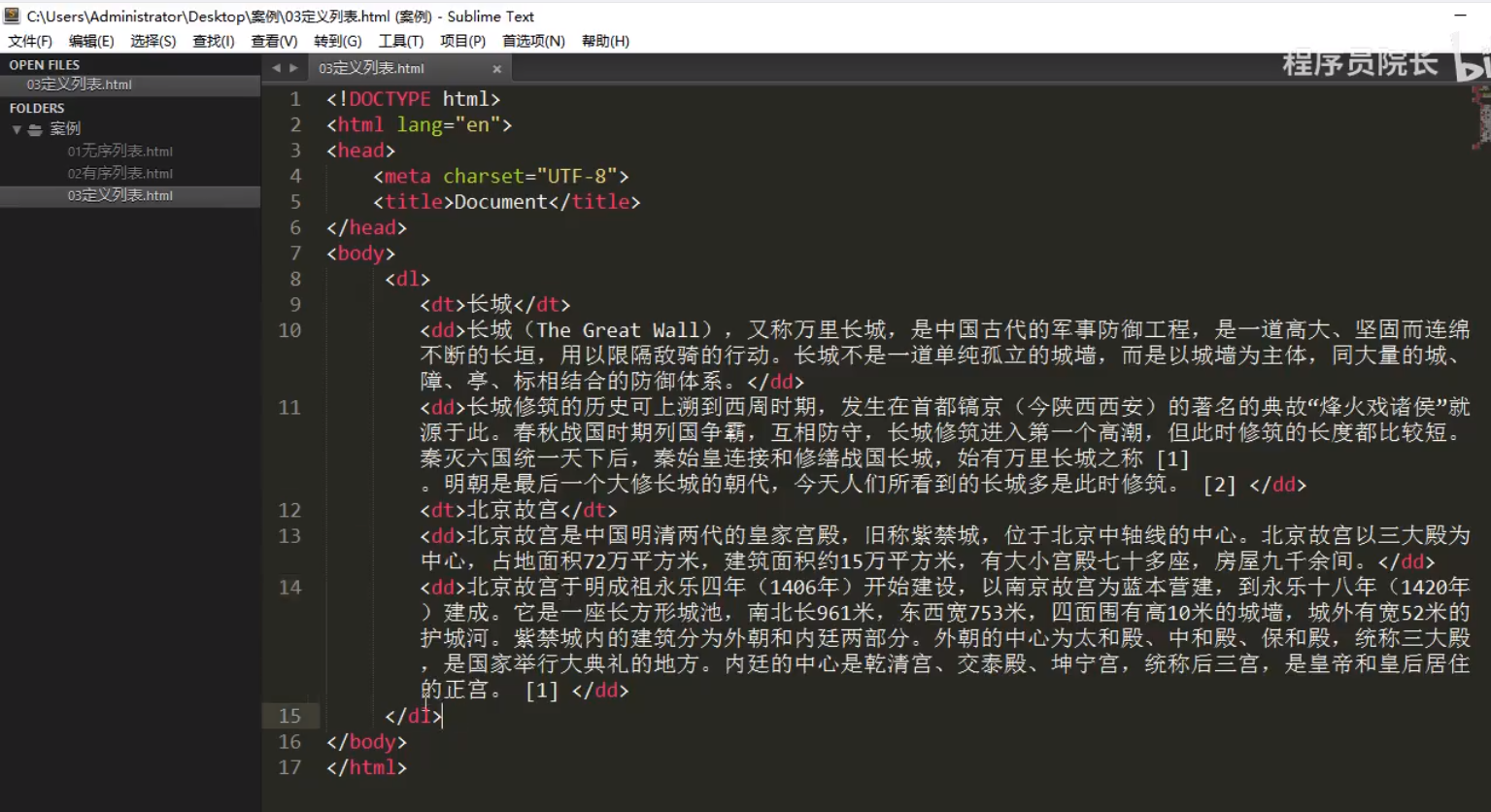Close the 03定义列表.html tab

pos(496,69)
